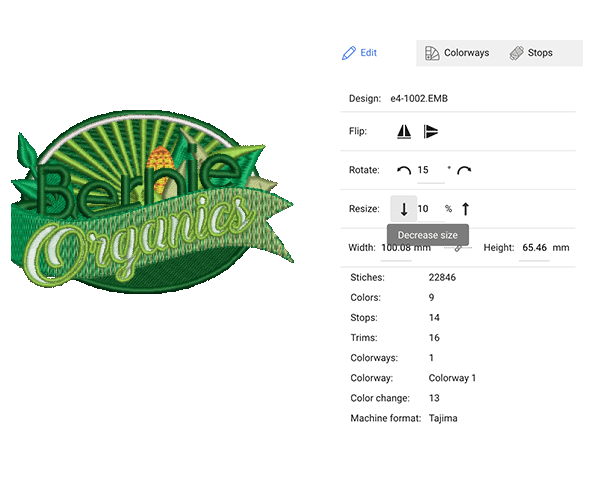Image resolution: width=616 pixels, height=477 pixels.
Task: Open the Colorways tab
Action: [x=457, y=53]
